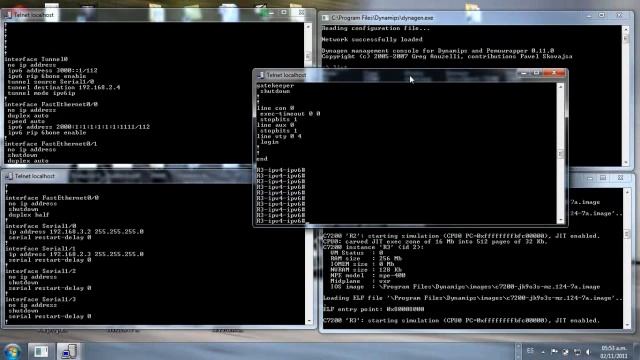
Task: Open the volume speaker tray icon
Action: (588, 351)
